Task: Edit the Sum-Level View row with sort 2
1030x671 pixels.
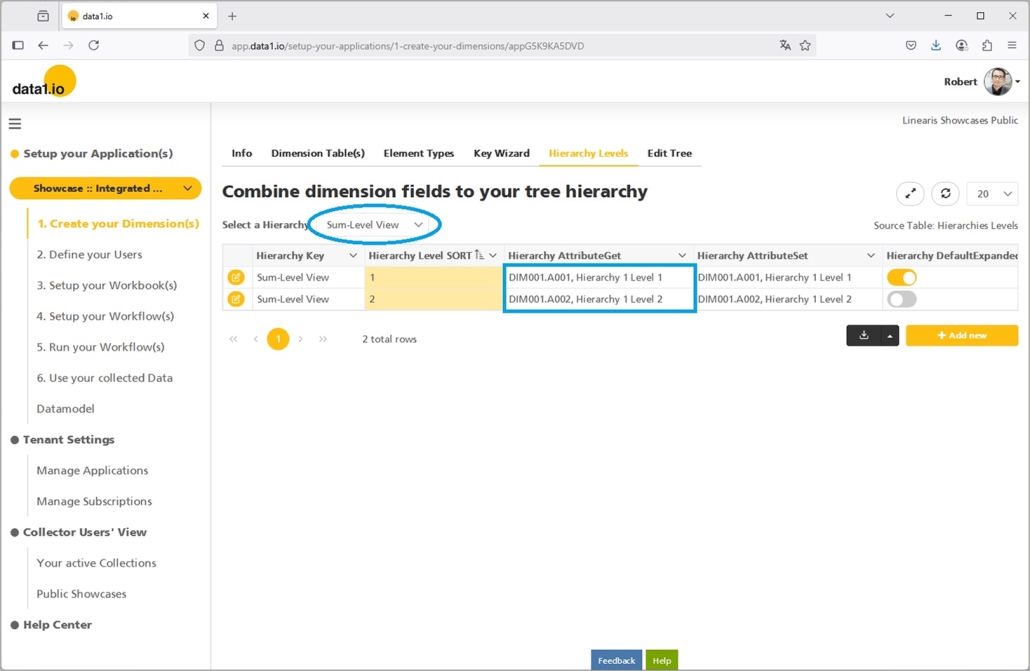Action: tap(236, 299)
